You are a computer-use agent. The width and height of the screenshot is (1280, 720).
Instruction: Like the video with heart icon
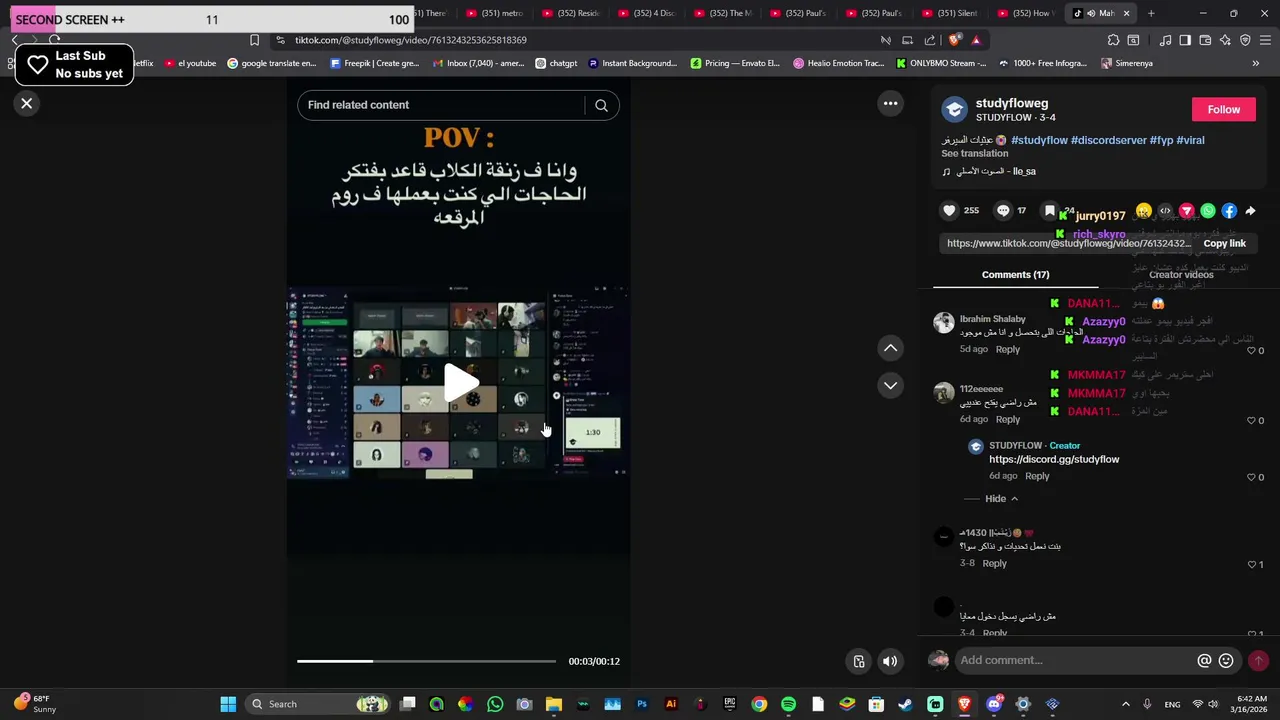[949, 211]
